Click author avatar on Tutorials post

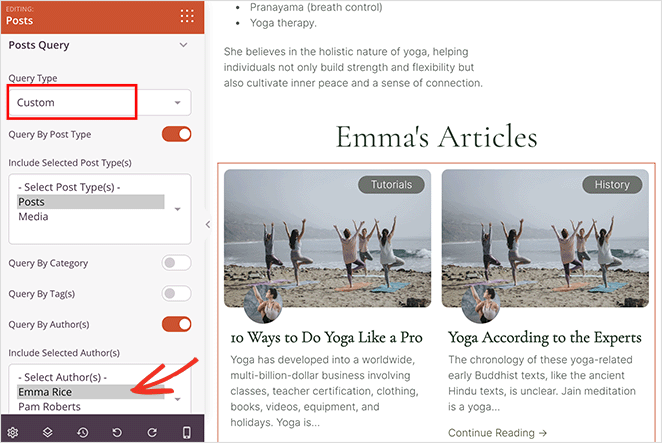click(x=263, y=304)
